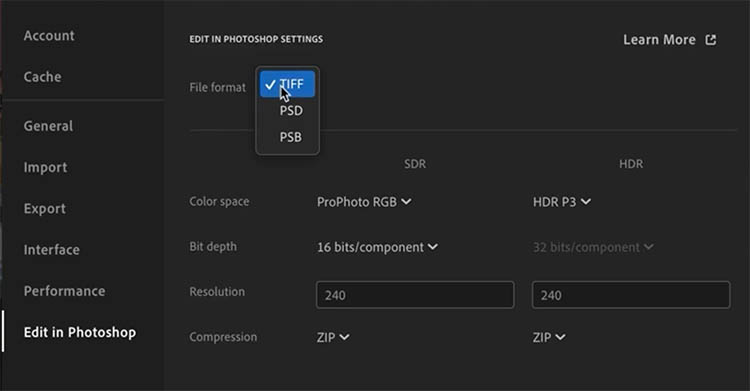This screenshot has width=750, height=391.
Task: Open the Import preferences tab
Action: click(45, 168)
